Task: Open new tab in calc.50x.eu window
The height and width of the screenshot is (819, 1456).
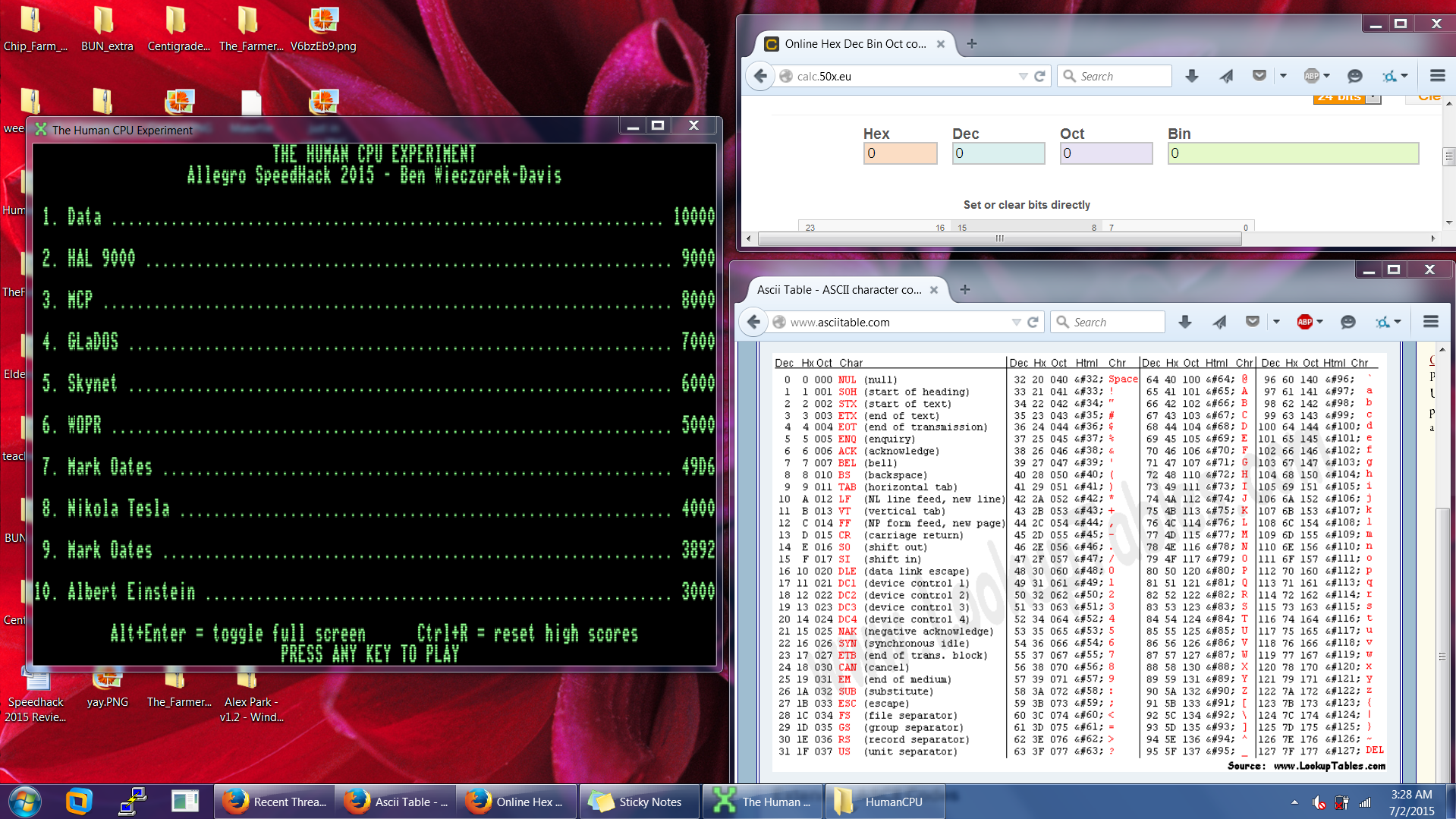Action: point(972,44)
